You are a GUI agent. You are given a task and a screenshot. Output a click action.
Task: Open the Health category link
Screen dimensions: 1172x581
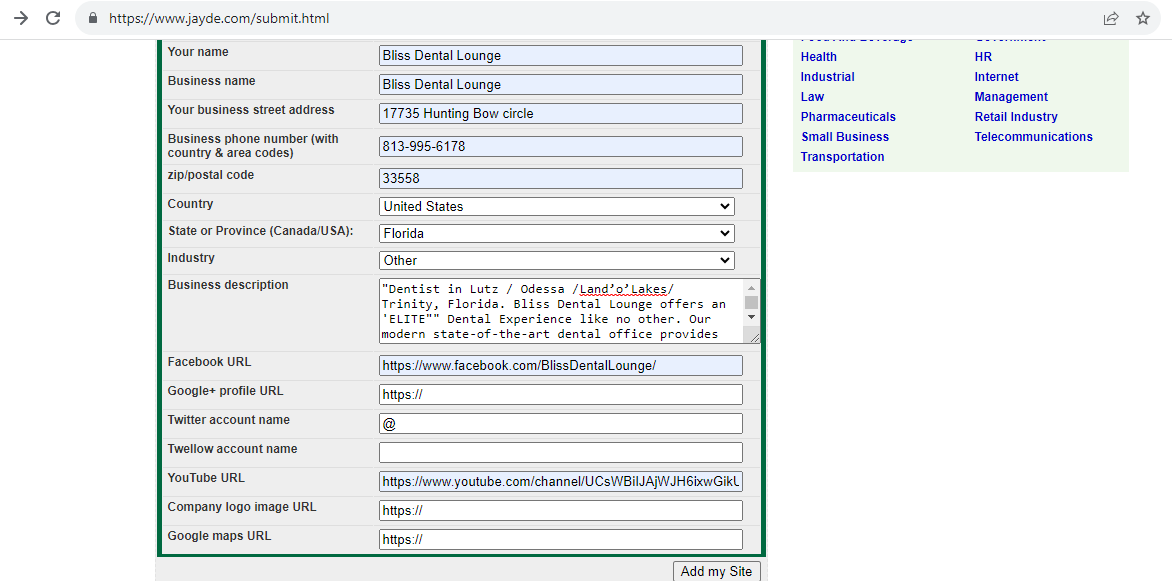(818, 57)
